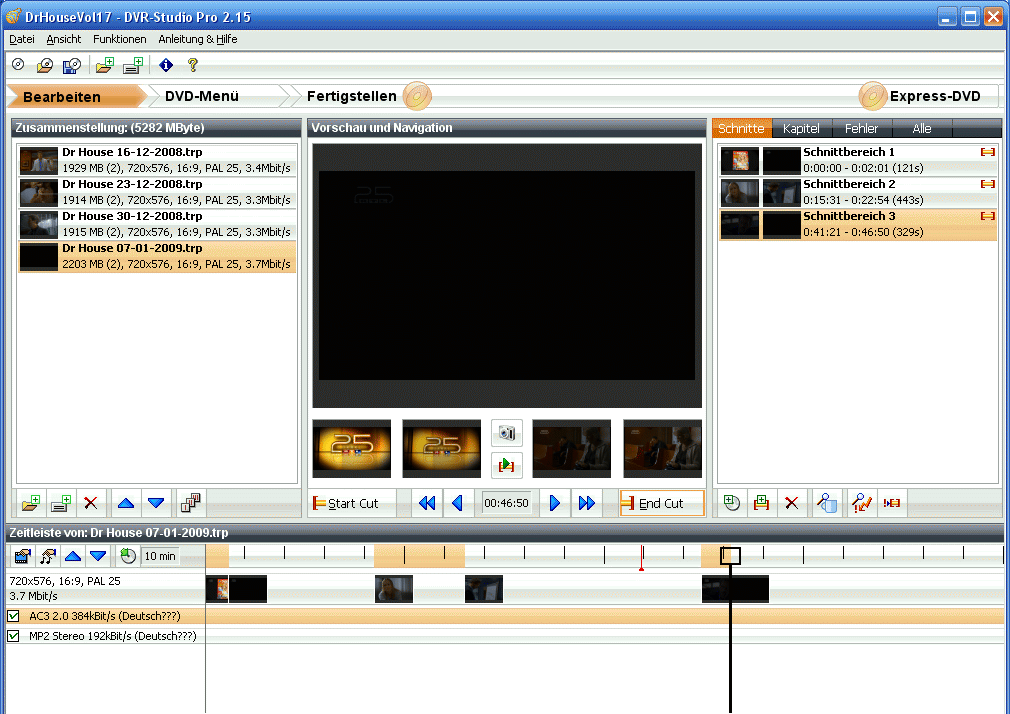Click the End Cut button

tap(661, 503)
